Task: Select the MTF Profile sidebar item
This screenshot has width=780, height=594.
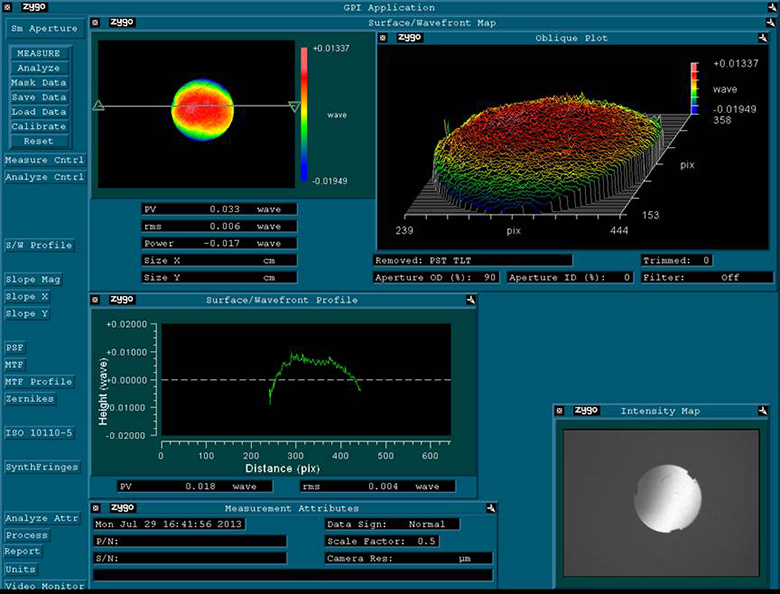Action: pyautogui.click(x=38, y=382)
